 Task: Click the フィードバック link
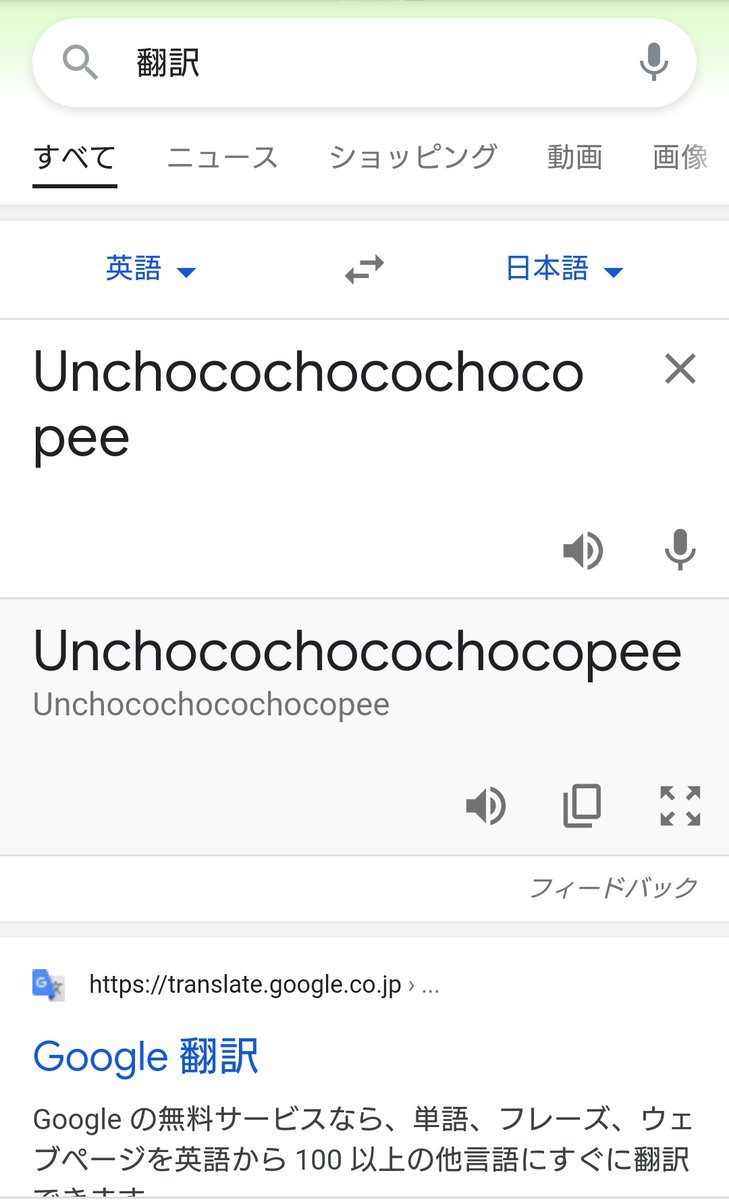[614, 887]
